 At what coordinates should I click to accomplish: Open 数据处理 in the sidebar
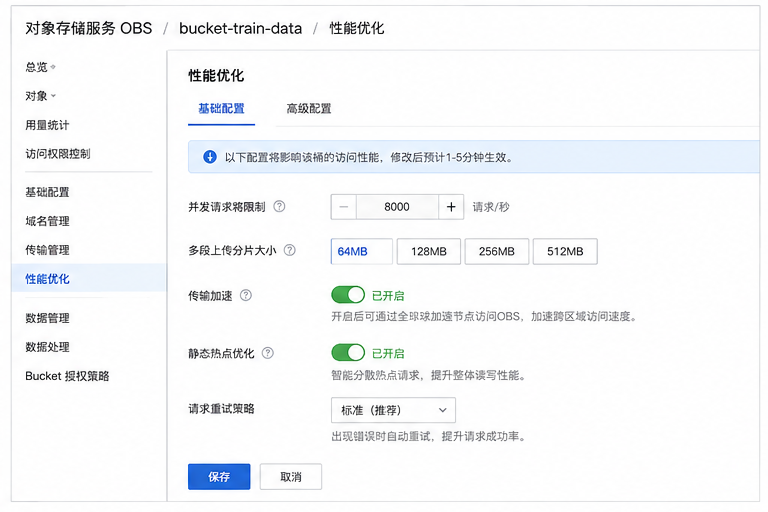pos(47,347)
